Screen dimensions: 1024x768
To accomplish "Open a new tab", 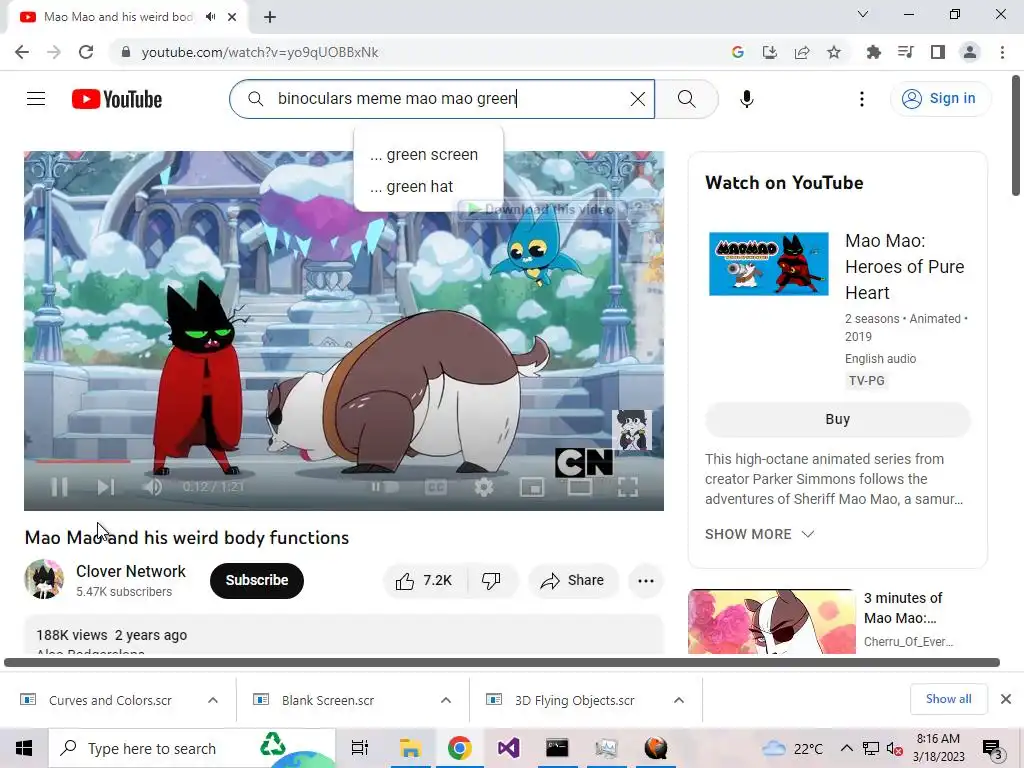I will [x=270, y=17].
